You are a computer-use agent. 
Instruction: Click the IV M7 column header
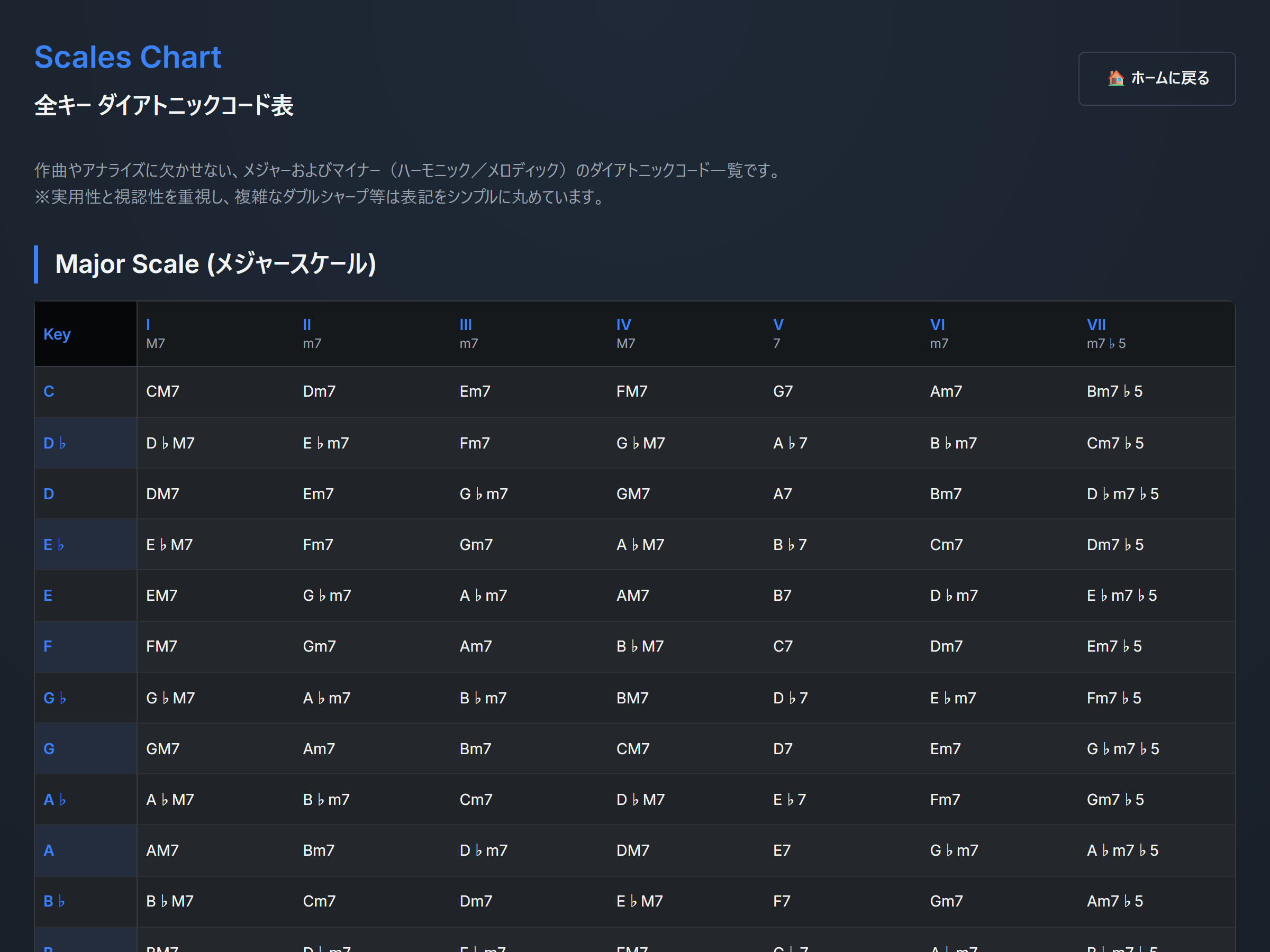click(x=625, y=334)
